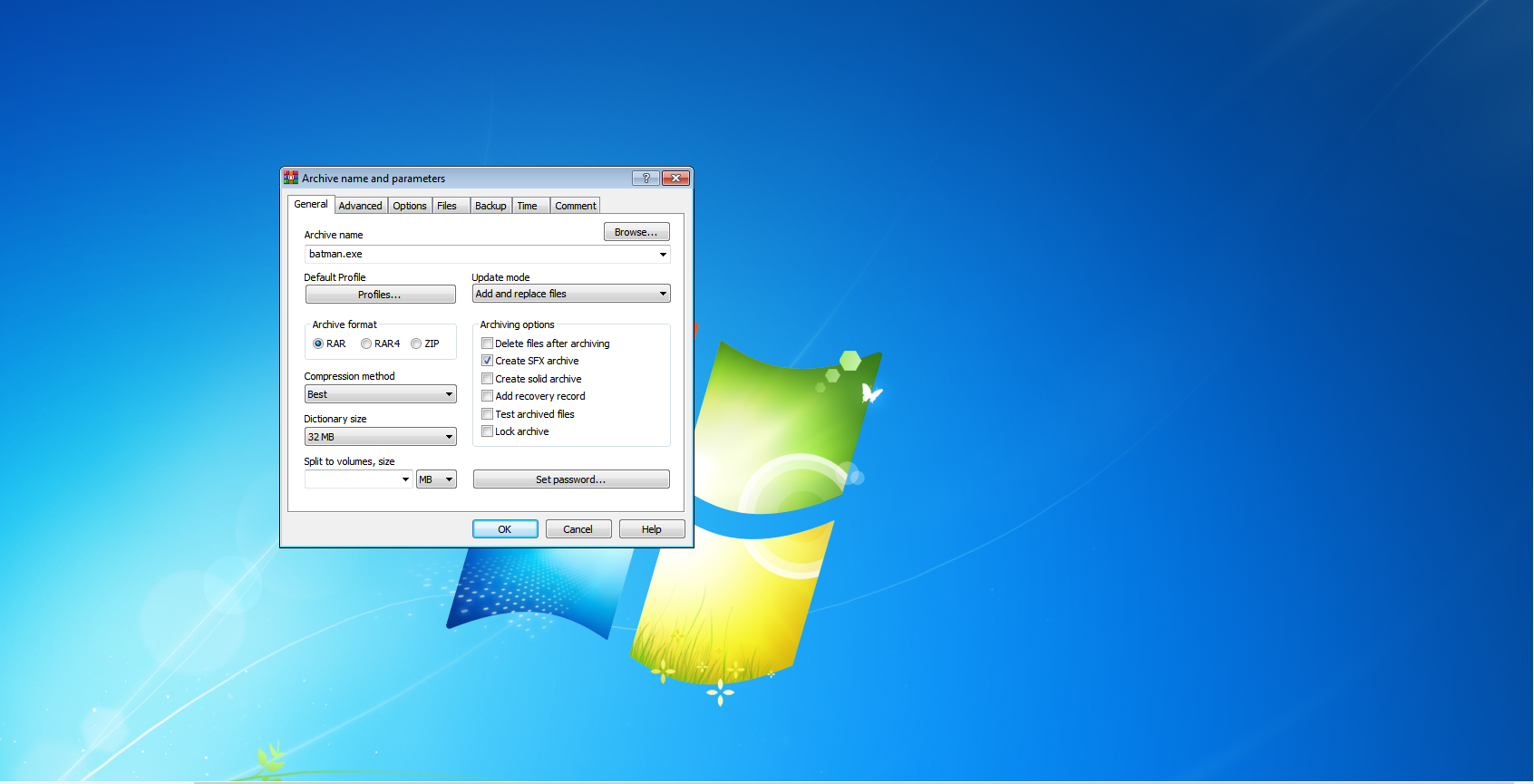
Task: Close the Archive name and parameters dialog
Action: click(675, 178)
